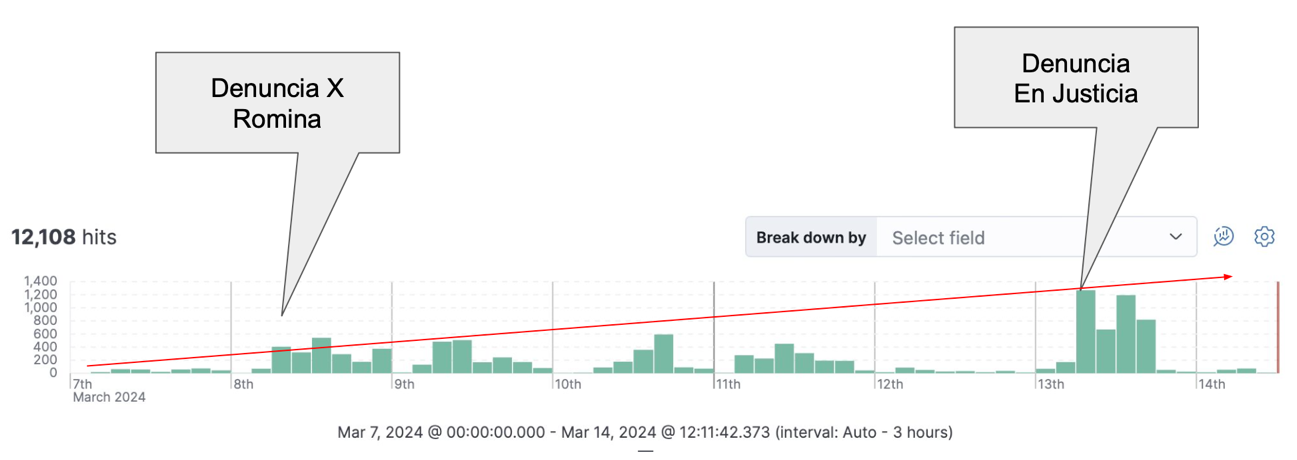The height and width of the screenshot is (460, 1297).
Task: Select the tallest bar on the 8th
Action: coord(322,355)
